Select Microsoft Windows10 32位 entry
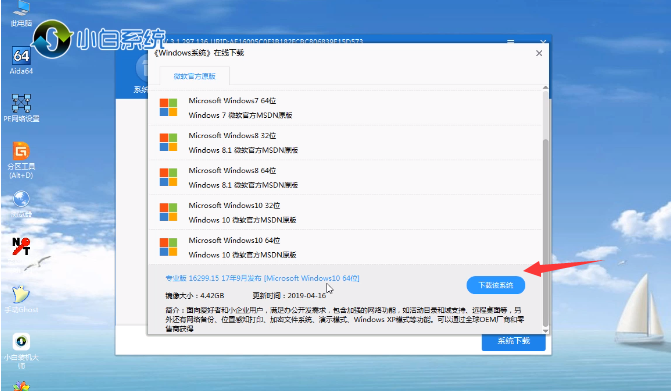The height and width of the screenshot is (391, 671). [x=345, y=213]
